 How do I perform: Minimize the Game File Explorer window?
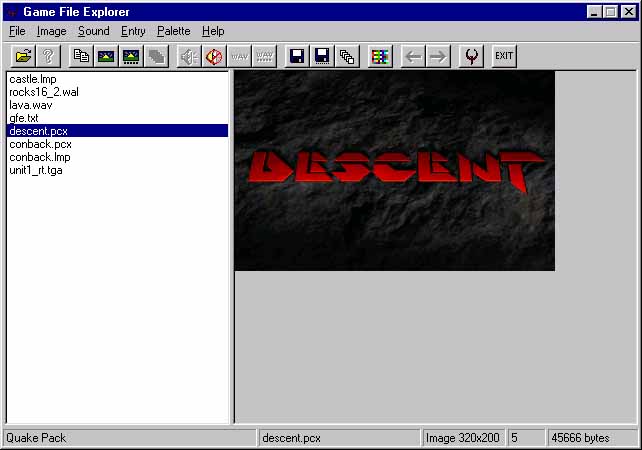coord(594,12)
